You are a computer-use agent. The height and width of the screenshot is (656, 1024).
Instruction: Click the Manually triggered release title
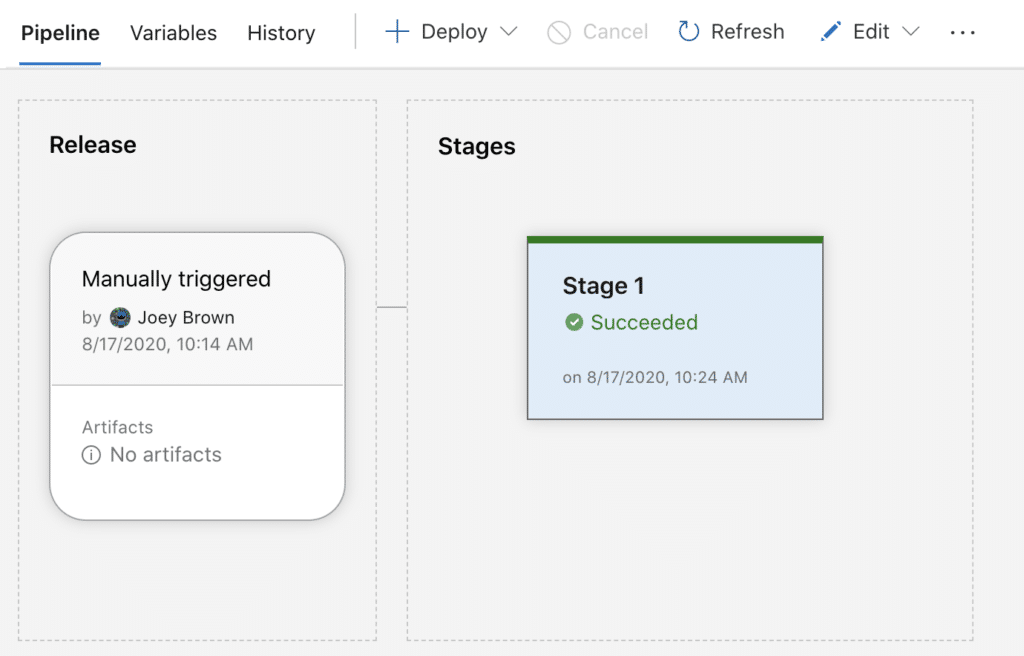(x=176, y=279)
